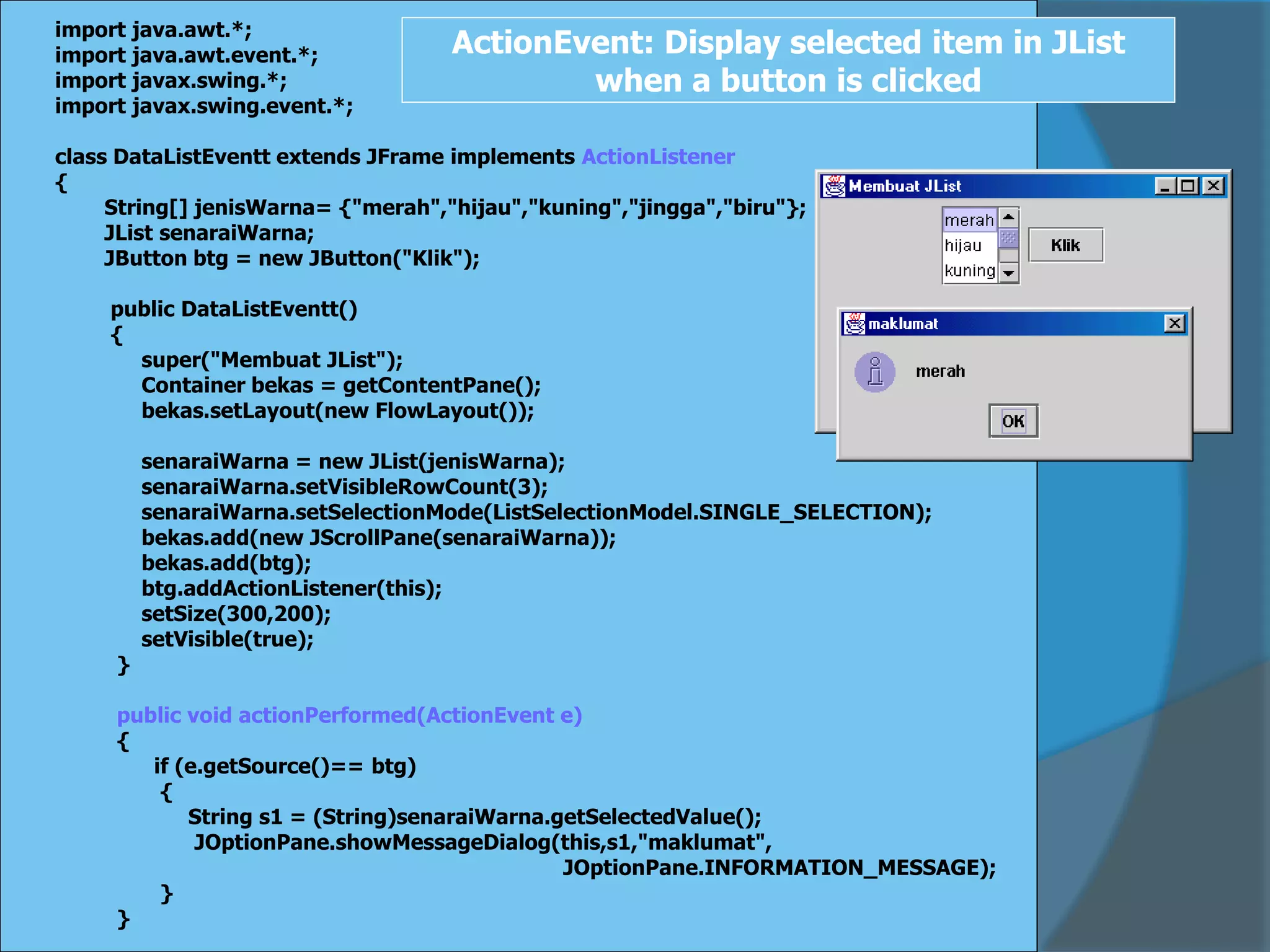1270x952 pixels.
Task: Close the Membuat JList window
Action: click(x=1214, y=186)
